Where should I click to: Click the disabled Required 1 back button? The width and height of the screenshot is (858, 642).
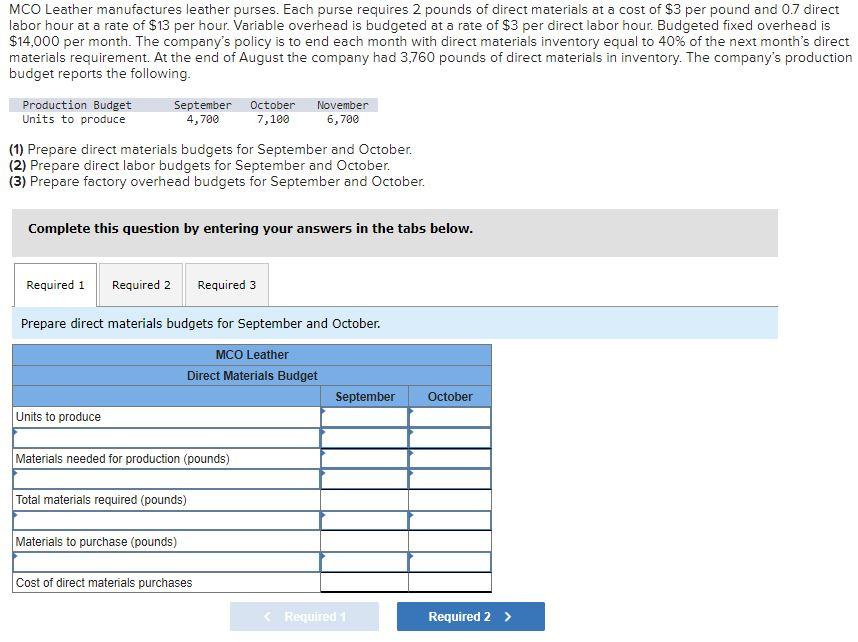point(304,616)
